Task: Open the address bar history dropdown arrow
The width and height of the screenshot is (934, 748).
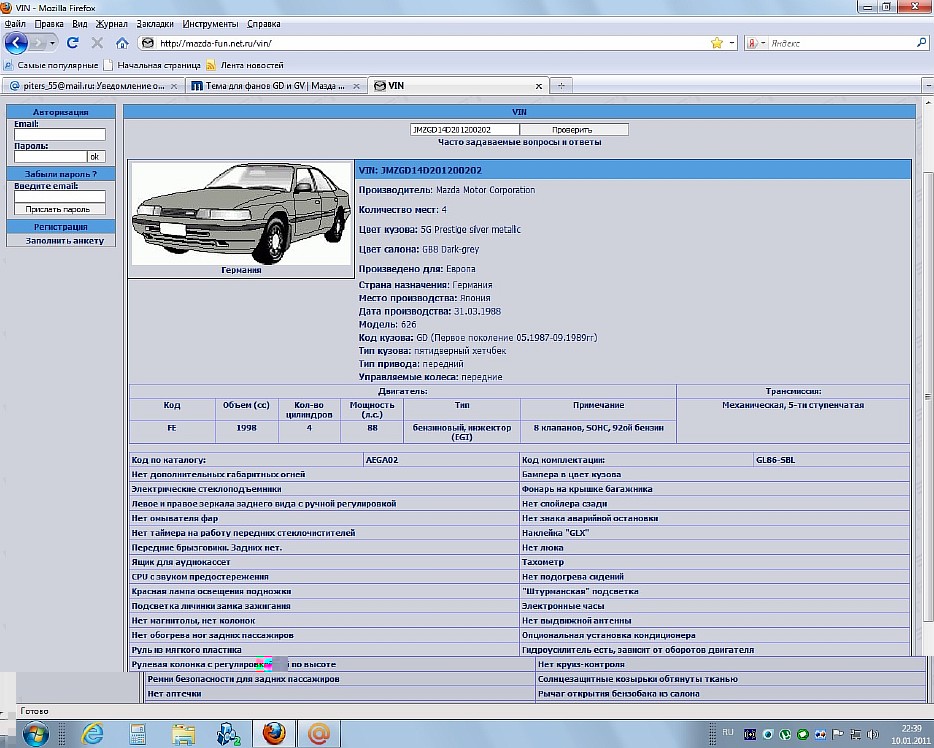Action: click(x=732, y=43)
